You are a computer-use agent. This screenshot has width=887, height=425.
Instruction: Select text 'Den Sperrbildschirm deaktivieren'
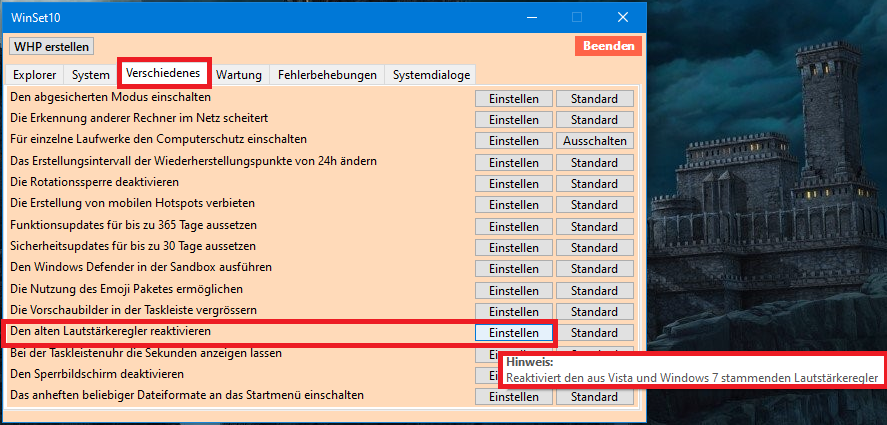[x=97, y=374]
